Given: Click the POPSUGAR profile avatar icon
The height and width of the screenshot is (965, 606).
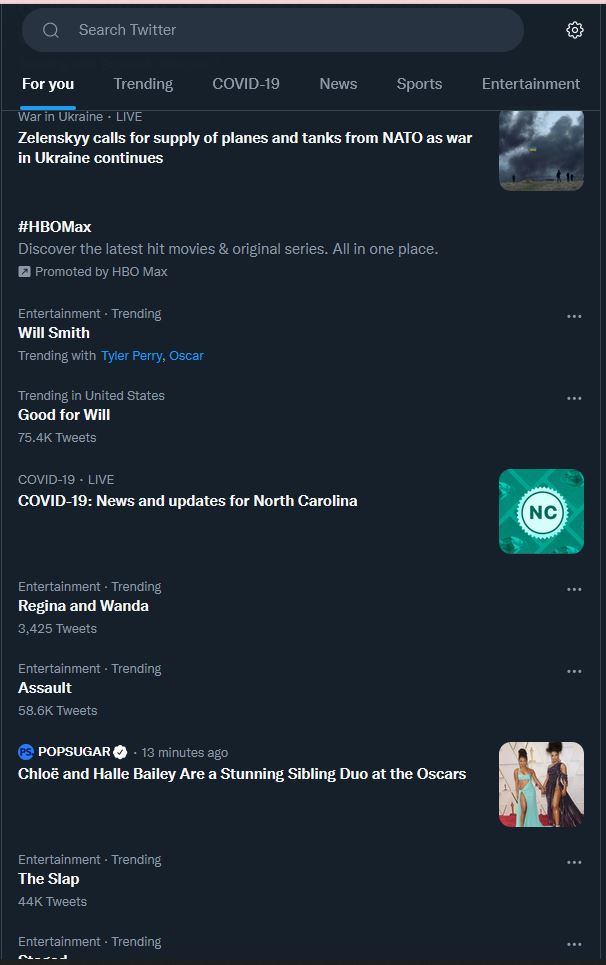Looking at the screenshot, I should (26, 752).
